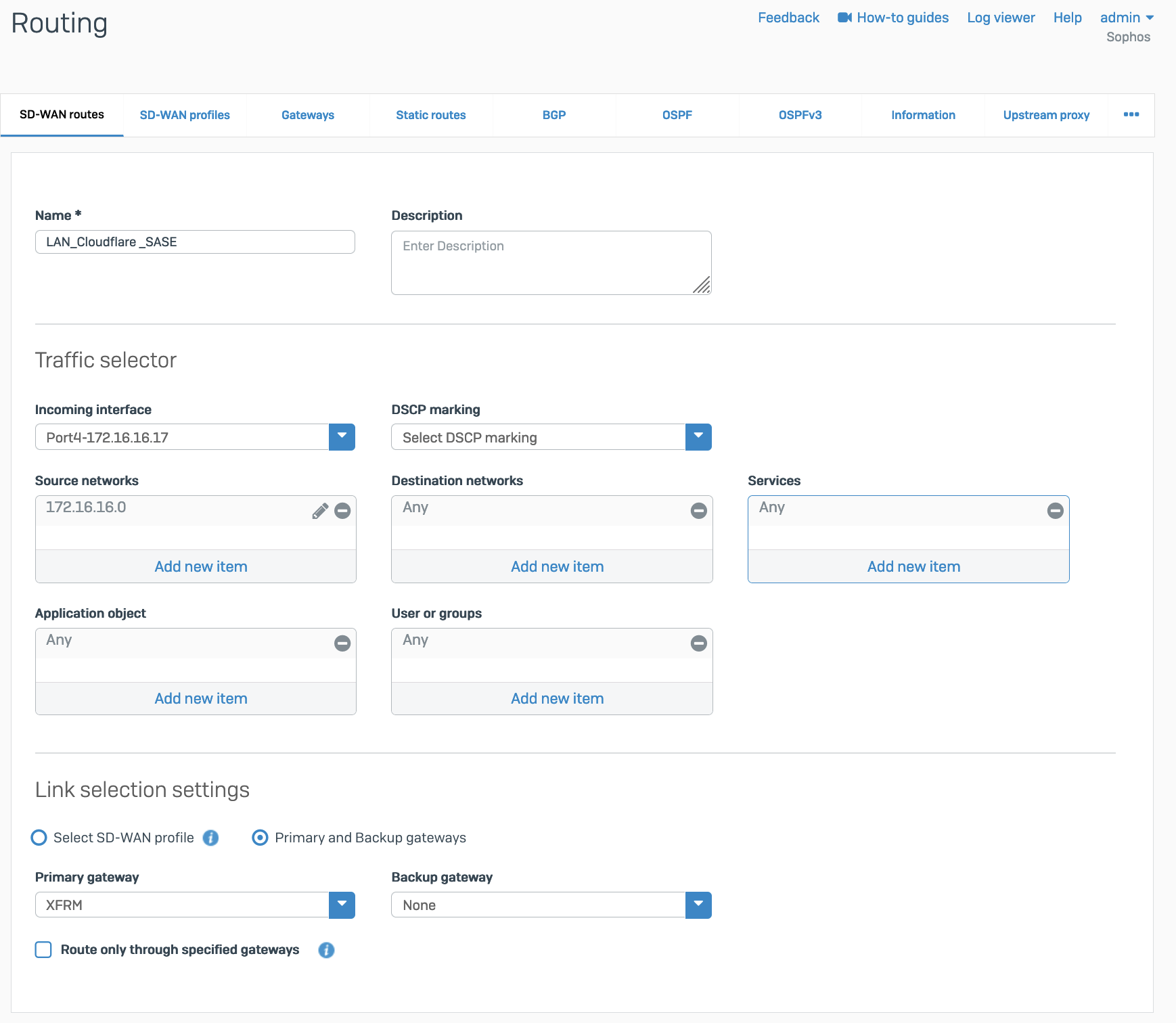Remove "Any" from Application object
The width and height of the screenshot is (1176, 1023).
342,643
